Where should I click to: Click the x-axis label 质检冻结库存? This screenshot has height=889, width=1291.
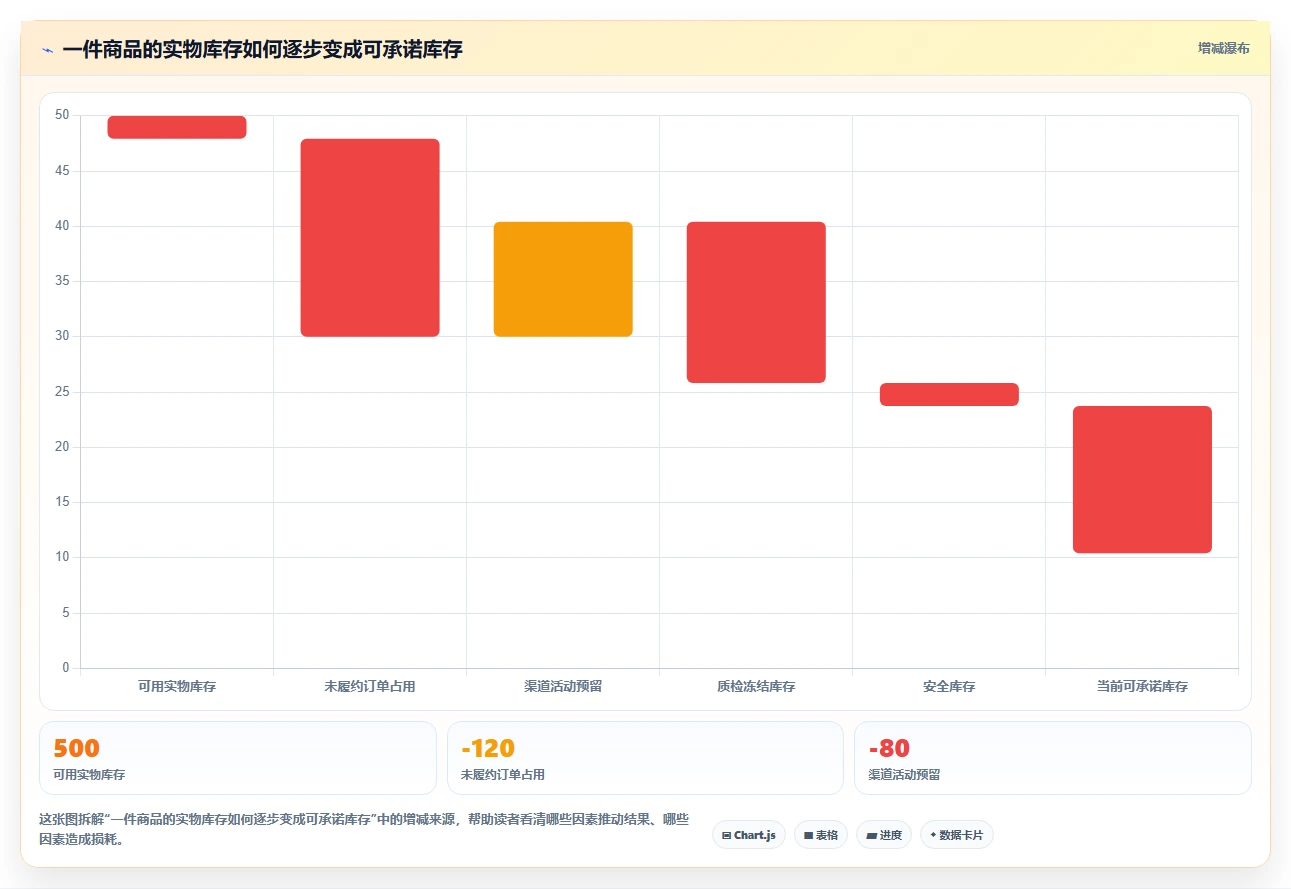coord(756,687)
